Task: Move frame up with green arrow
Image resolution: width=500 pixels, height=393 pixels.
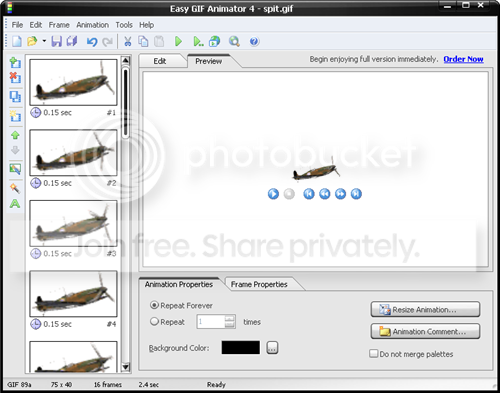Action: click(x=15, y=135)
